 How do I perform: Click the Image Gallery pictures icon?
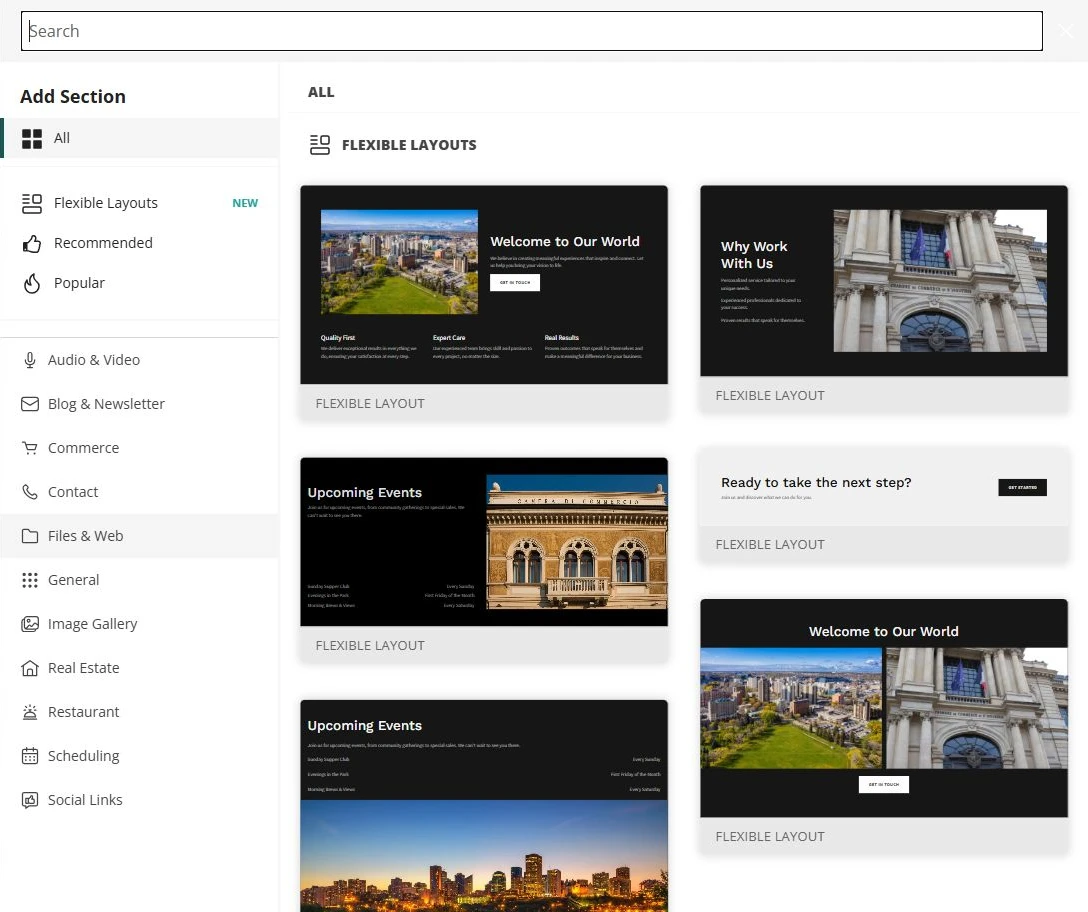30,624
